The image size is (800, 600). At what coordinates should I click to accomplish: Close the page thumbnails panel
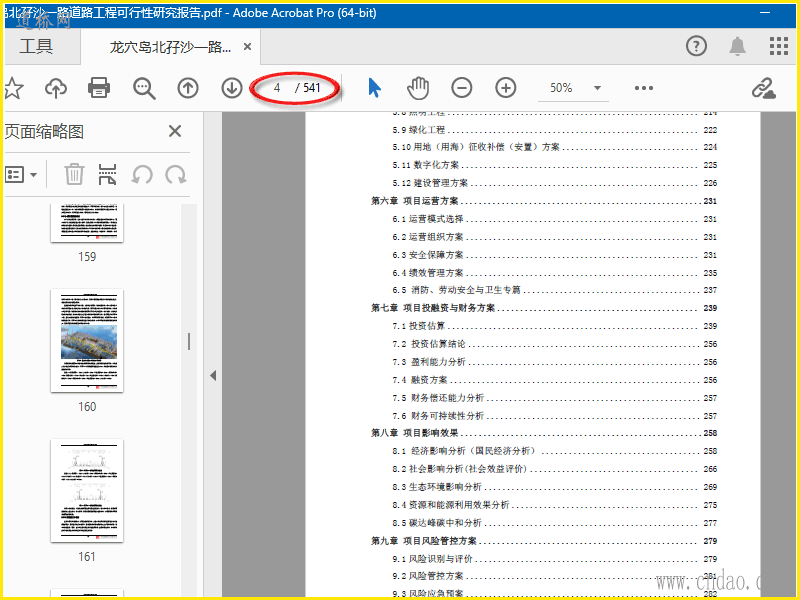(175, 132)
